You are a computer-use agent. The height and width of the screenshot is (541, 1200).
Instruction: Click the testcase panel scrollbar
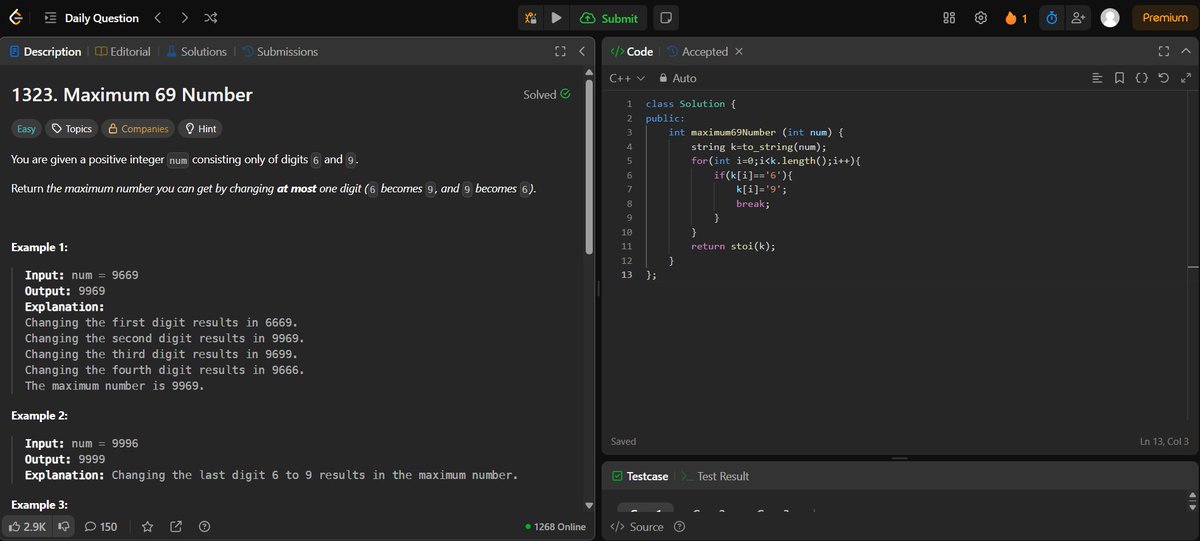1191,503
